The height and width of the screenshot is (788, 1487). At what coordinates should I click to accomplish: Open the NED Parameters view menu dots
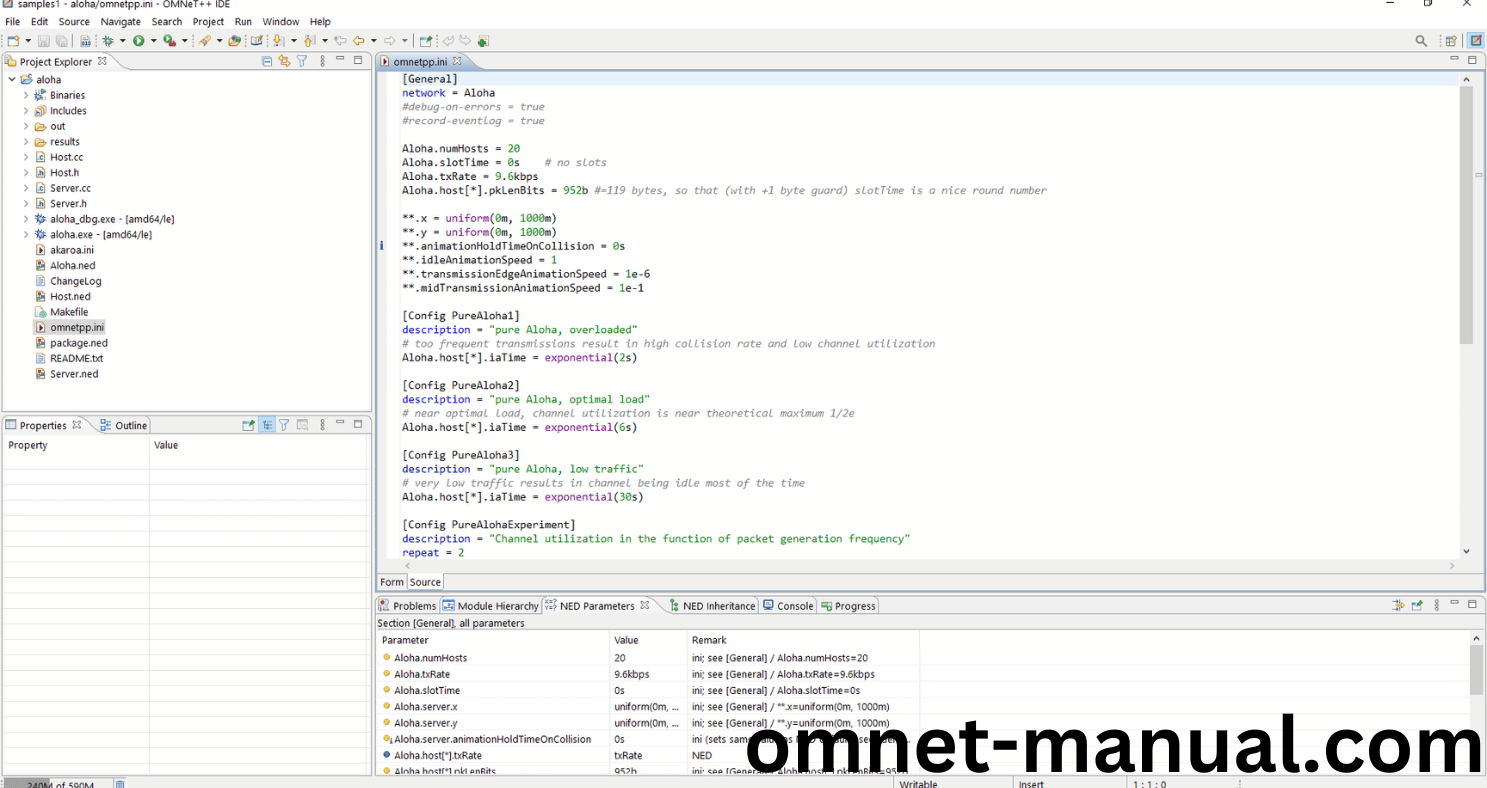pyautogui.click(x=1436, y=605)
